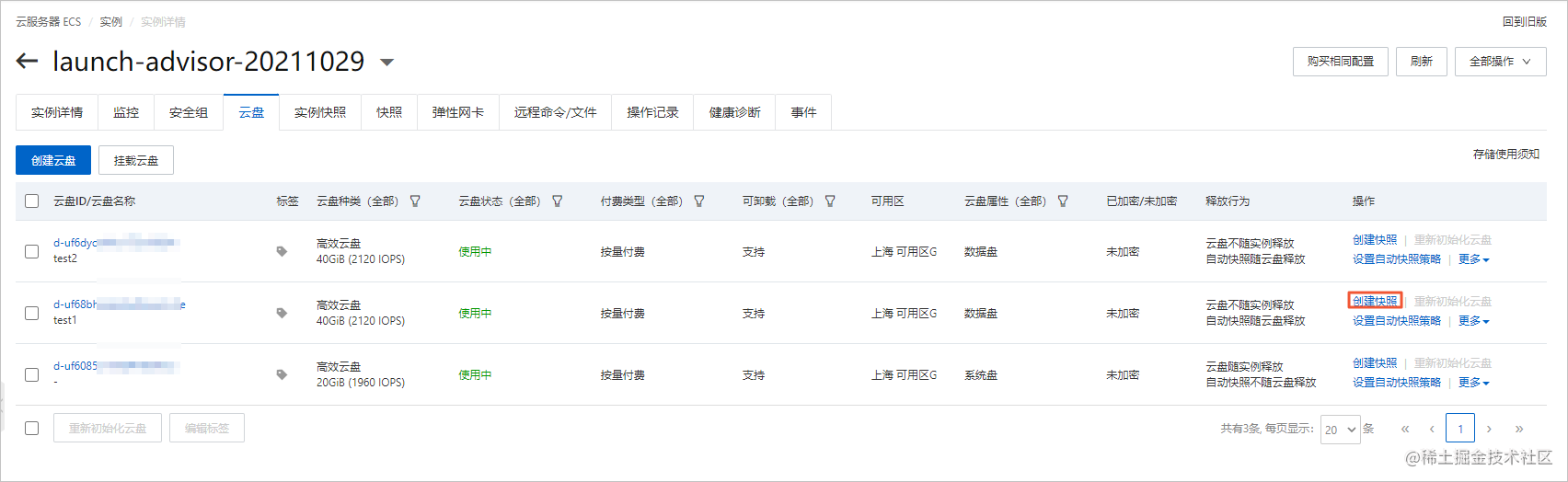Open the 云盘种类 filter icon
Image resolution: width=1568 pixels, height=482 pixels.
415,201
